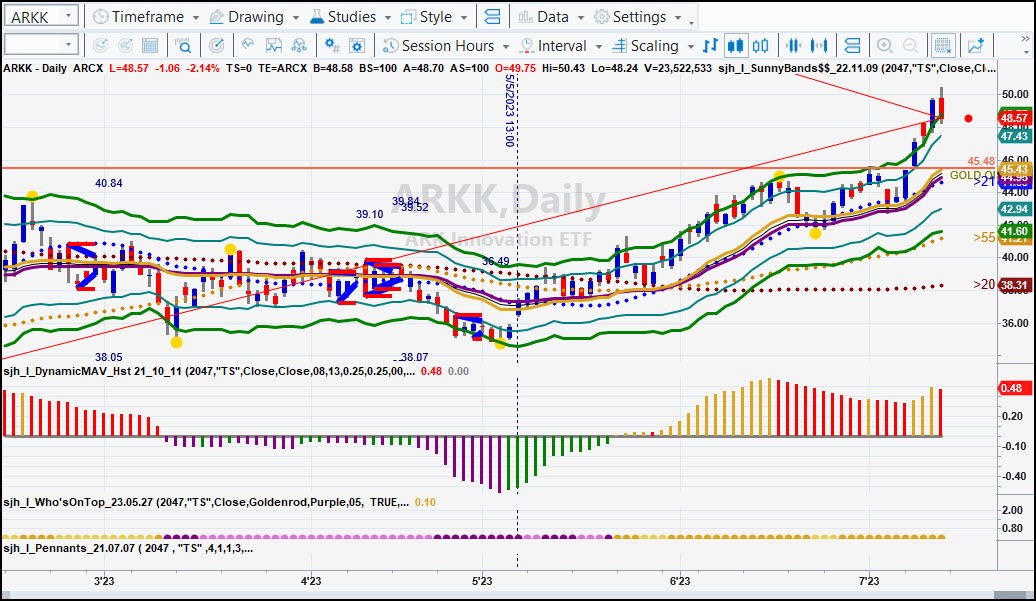Open the Data menu
This screenshot has height=601, width=1036.
coord(550,17)
